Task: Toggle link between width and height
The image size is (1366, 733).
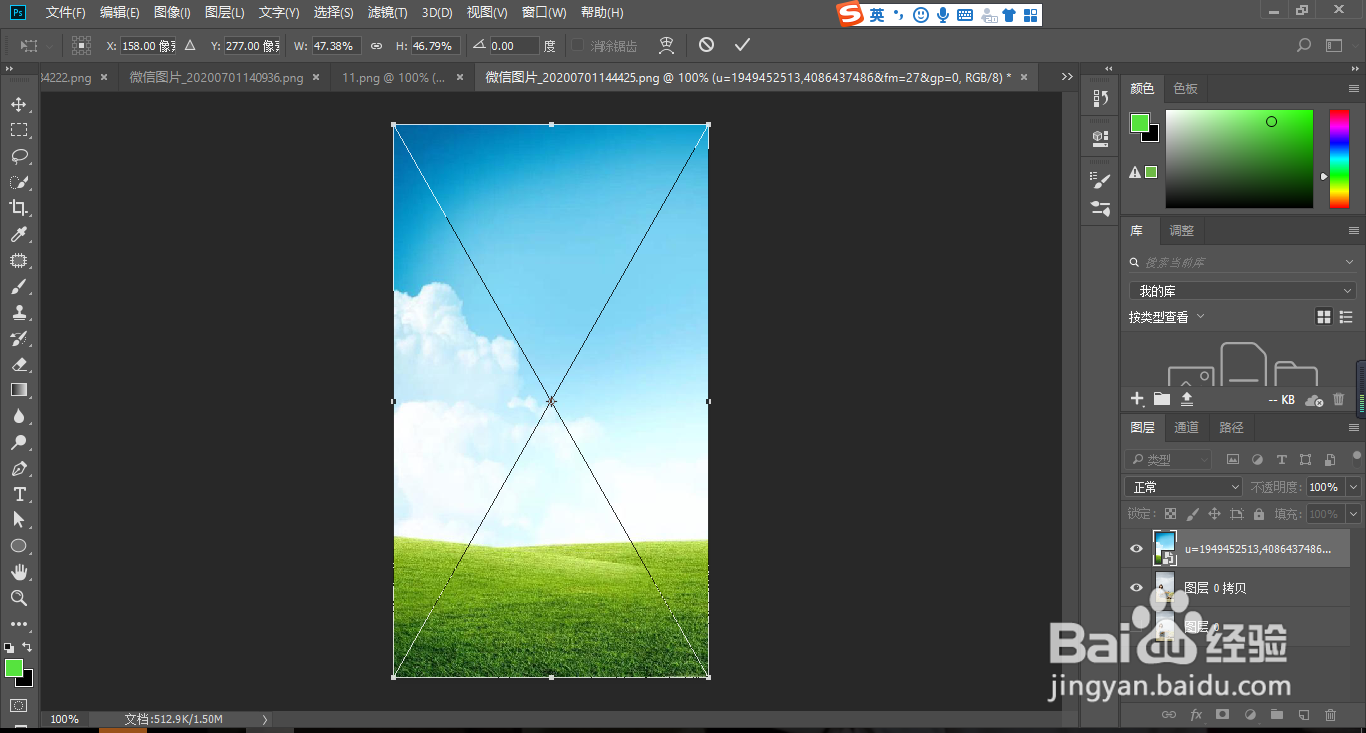Action: click(x=376, y=46)
